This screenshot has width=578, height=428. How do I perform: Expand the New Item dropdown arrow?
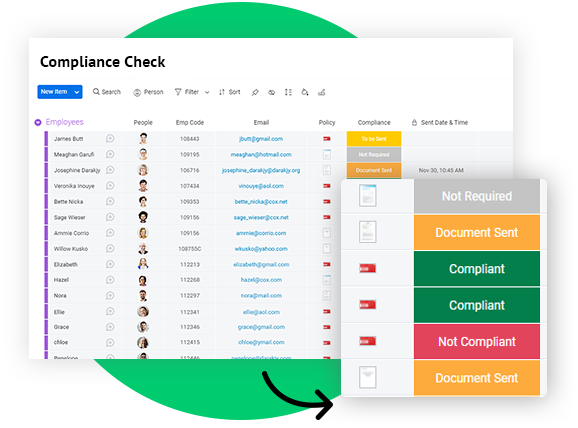tap(77, 92)
